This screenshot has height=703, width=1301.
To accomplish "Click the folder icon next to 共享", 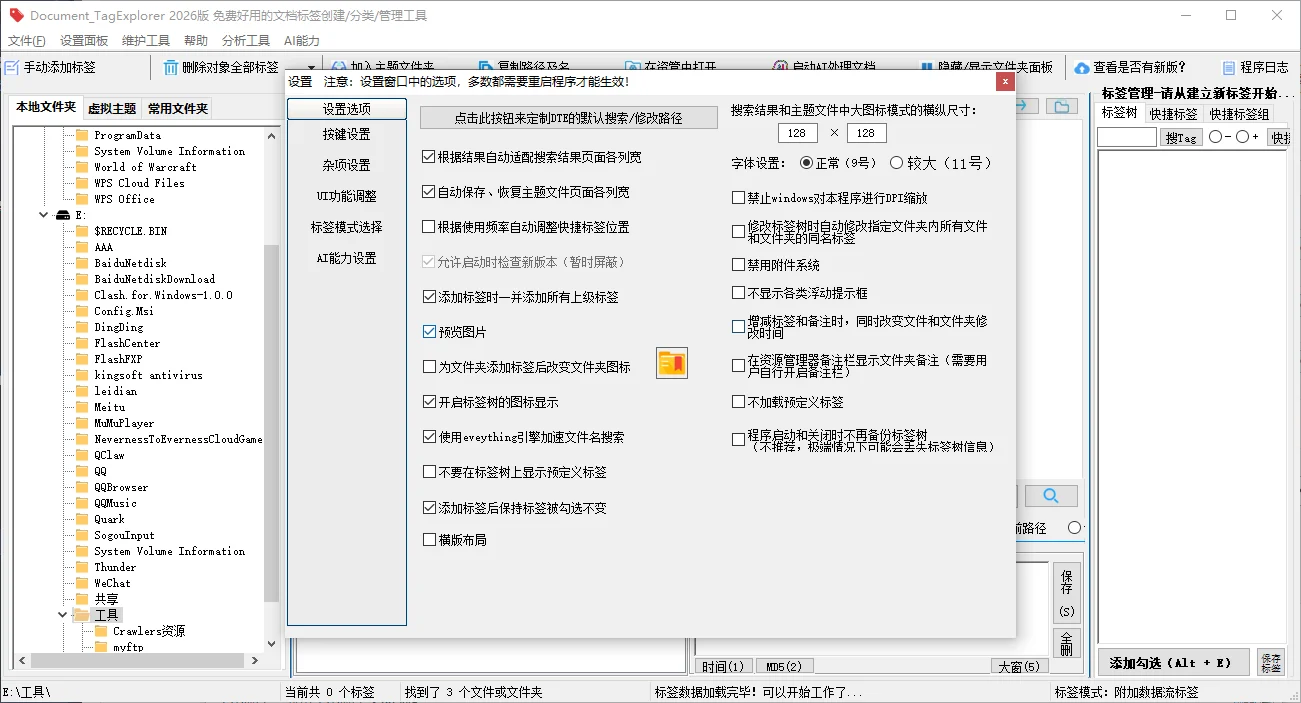I will click(x=83, y=599).
